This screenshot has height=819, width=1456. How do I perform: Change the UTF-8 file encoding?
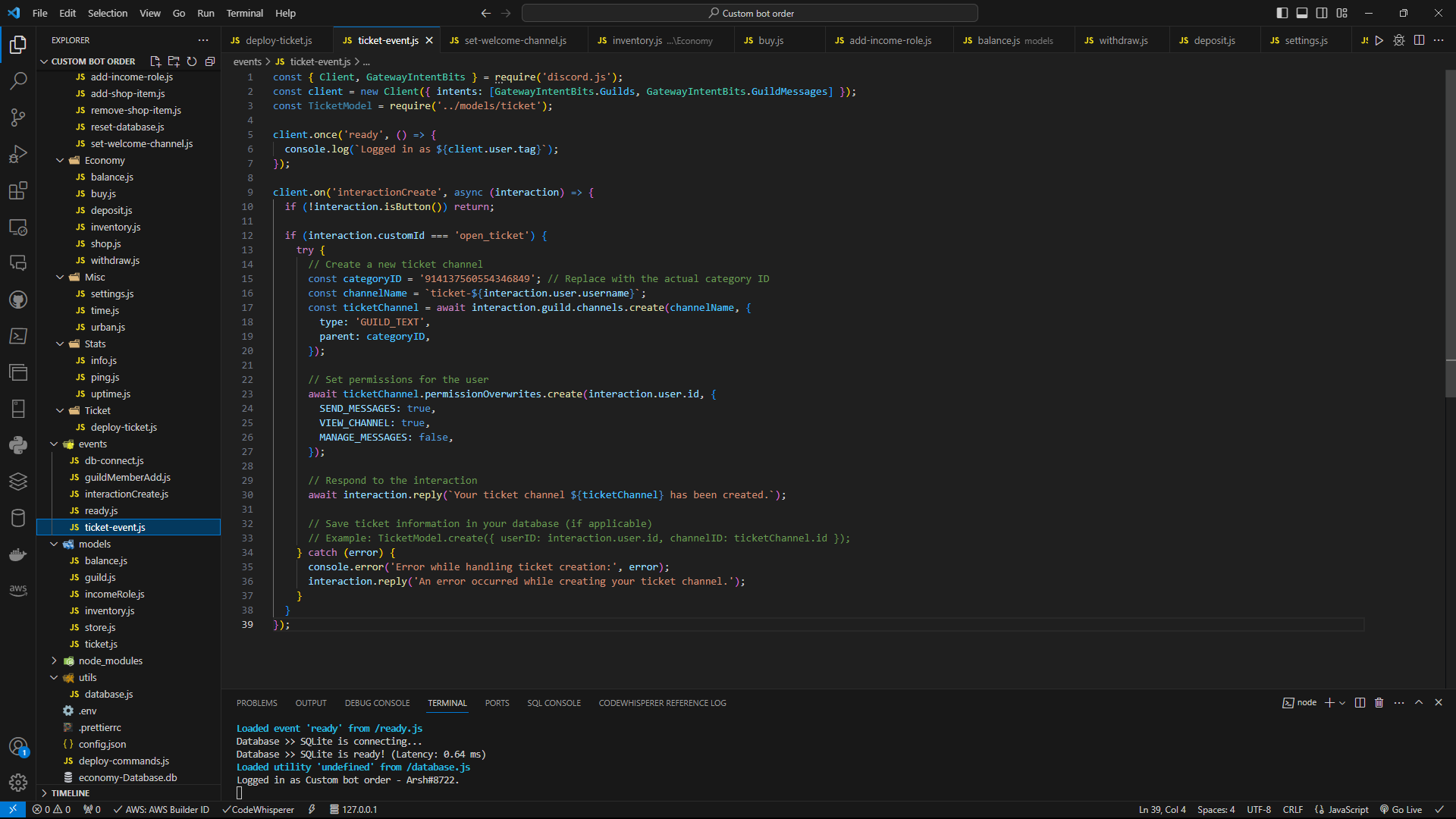coord(1259,810)
